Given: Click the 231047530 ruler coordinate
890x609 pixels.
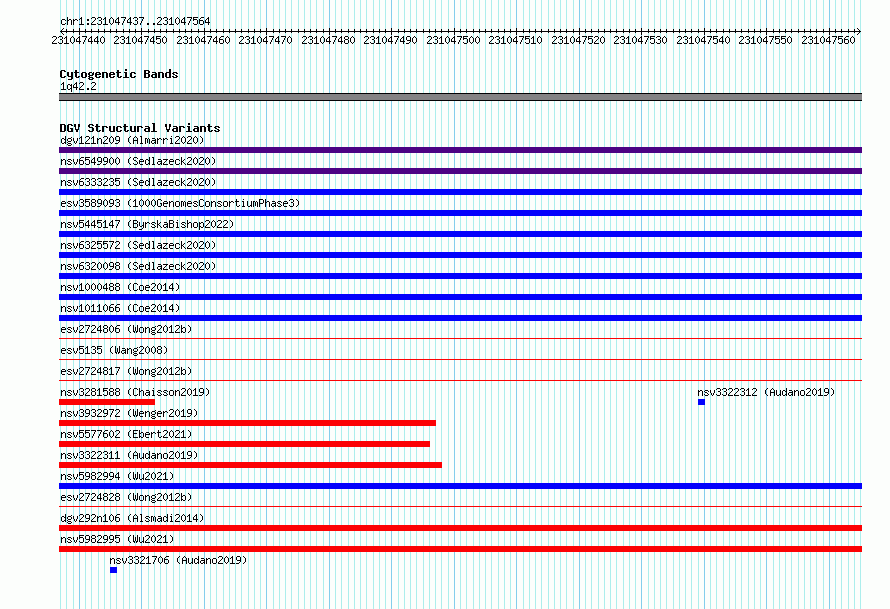Looking at the screenshot, I should [x=640, y=40].
